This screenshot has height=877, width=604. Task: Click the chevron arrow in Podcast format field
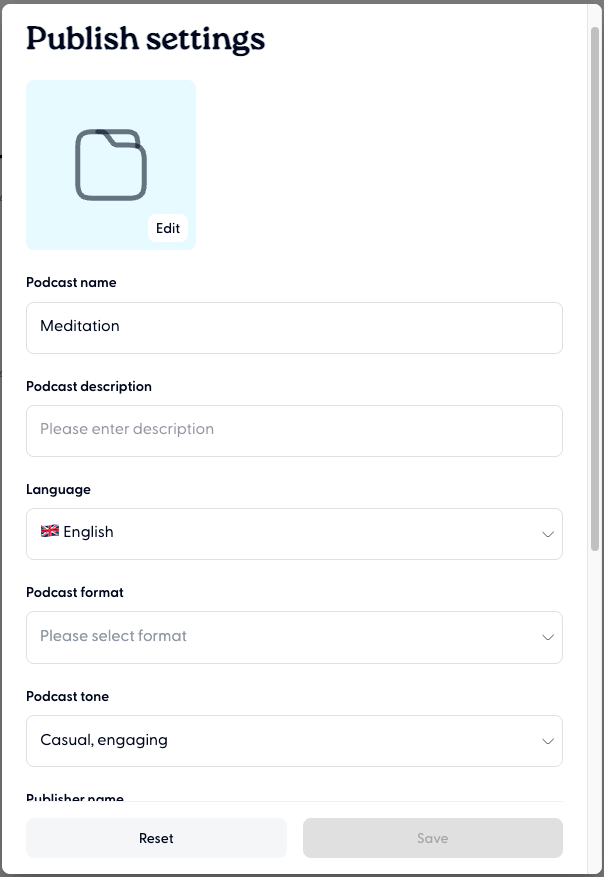547,637
